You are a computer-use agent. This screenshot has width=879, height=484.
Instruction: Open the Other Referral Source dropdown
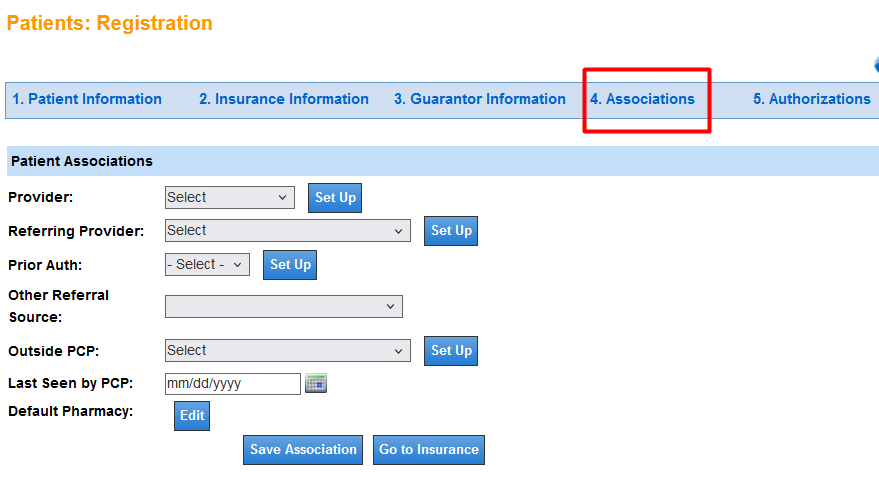283,307
